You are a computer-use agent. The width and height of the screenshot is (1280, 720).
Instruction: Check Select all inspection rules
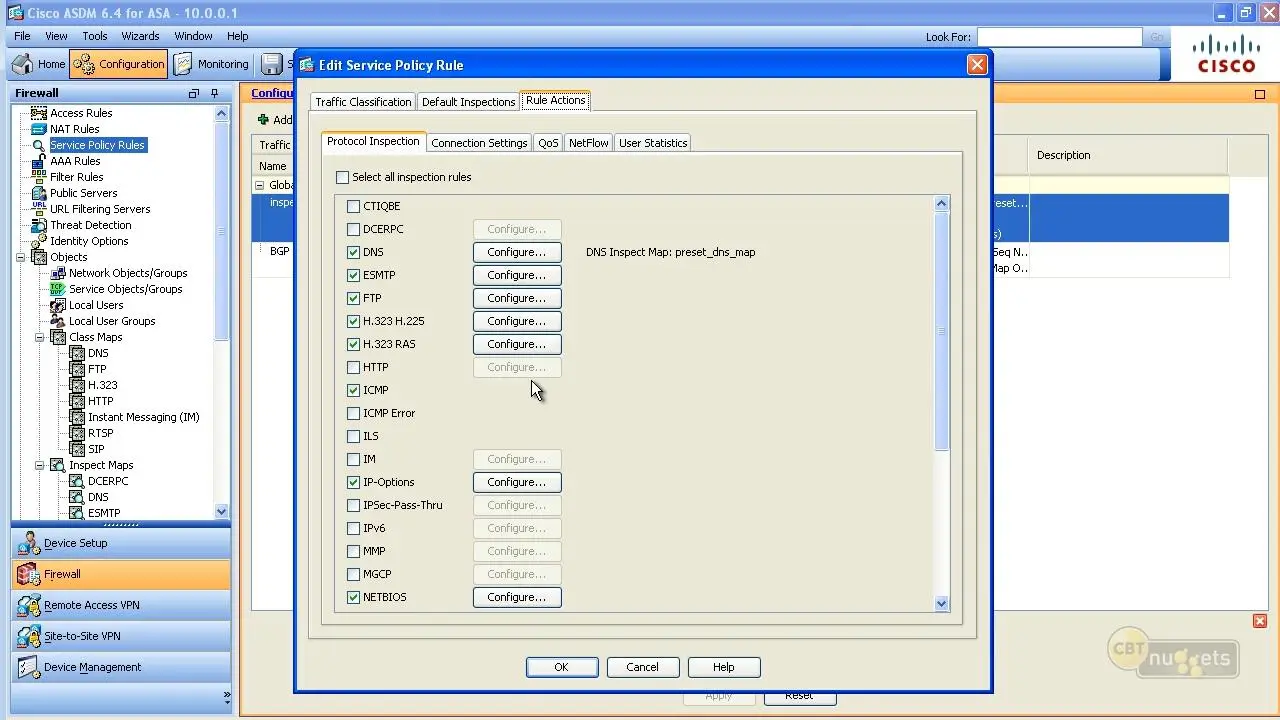(343, 177)
